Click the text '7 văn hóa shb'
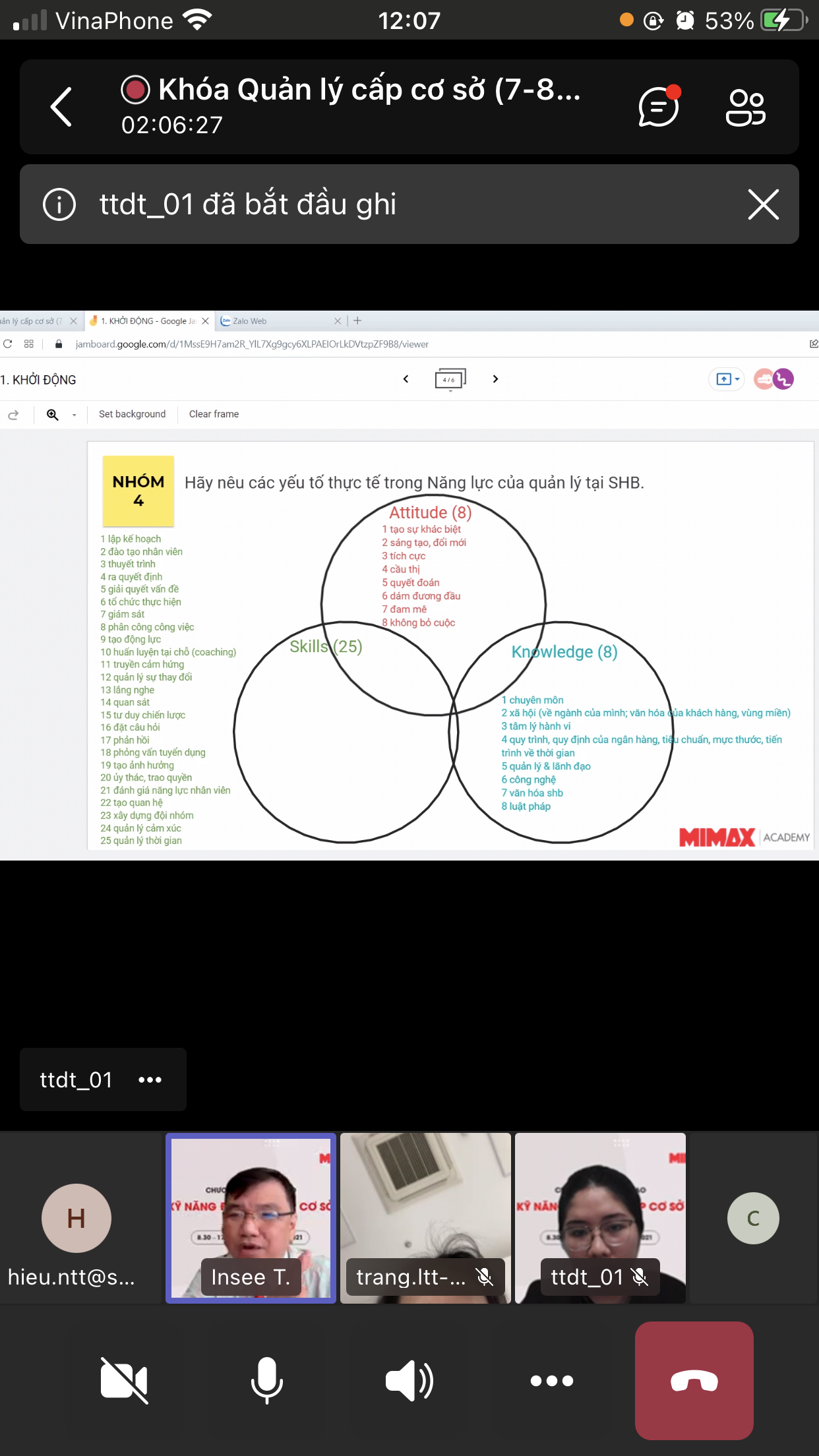The image size is (819, 1456). point(532,793)
